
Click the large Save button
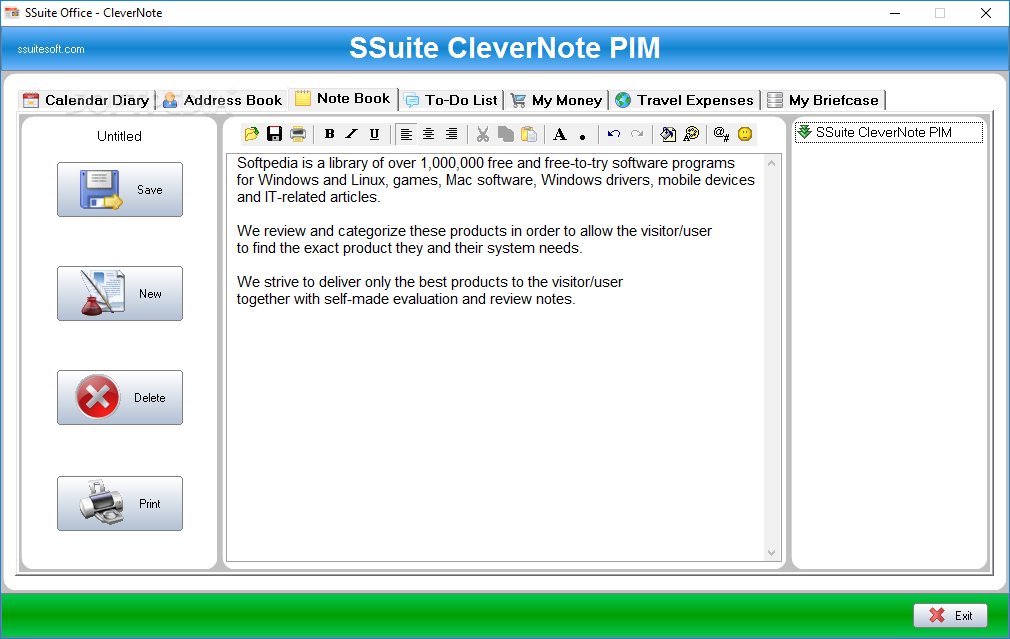point(120,189)
